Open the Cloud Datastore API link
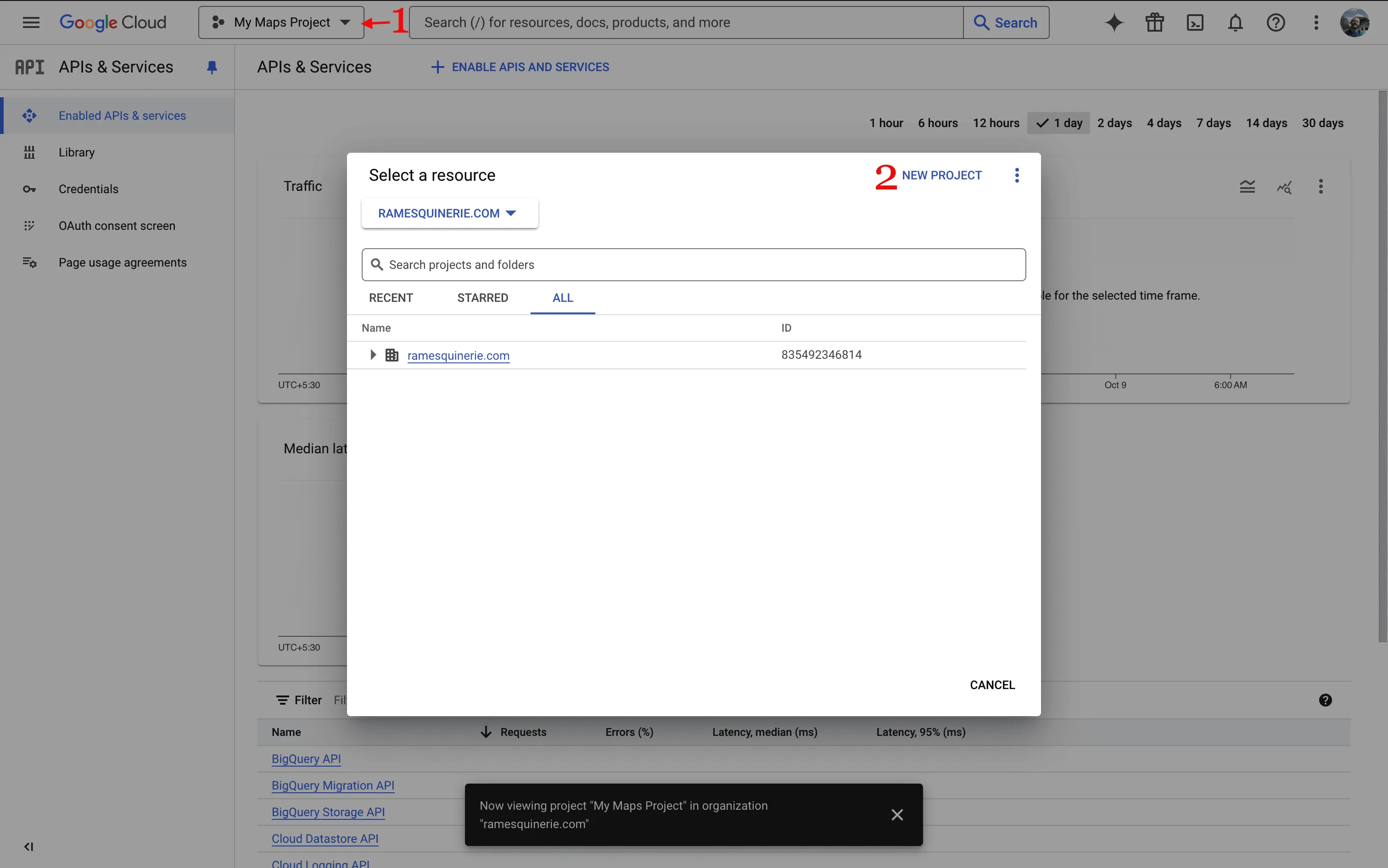Screen dimensions: 1388x868 point(325,839)
